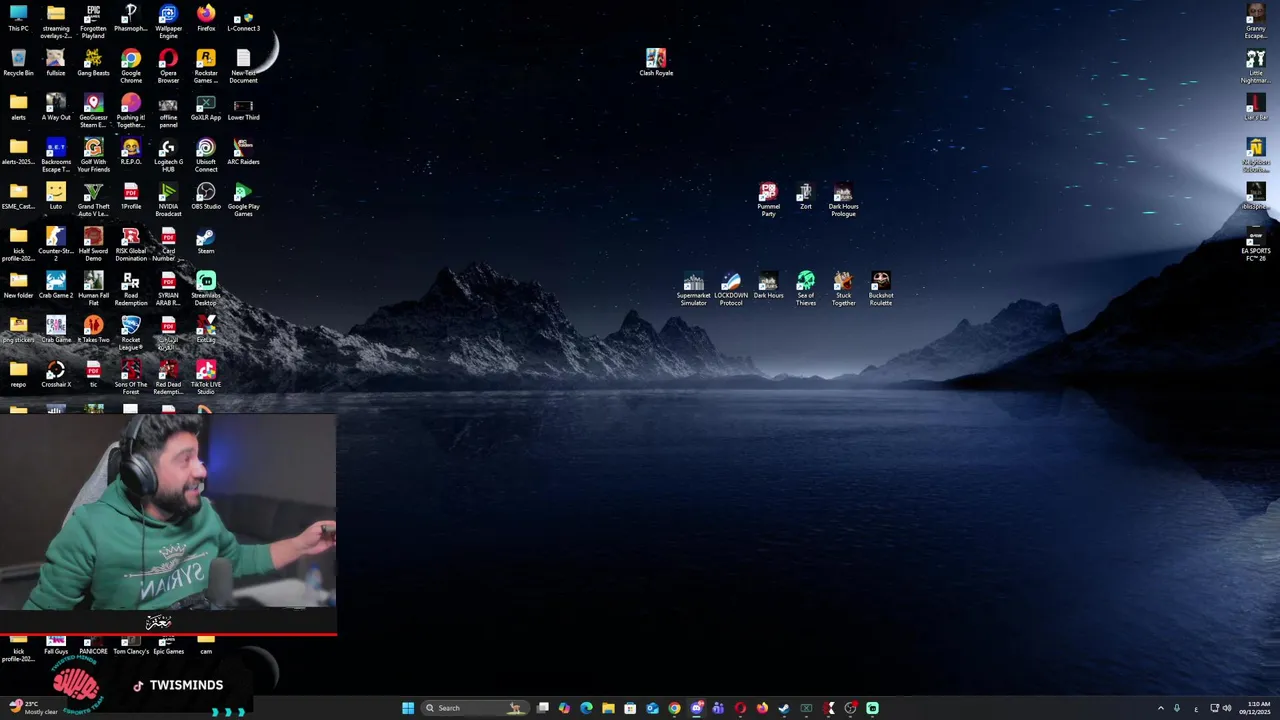This screenshot has width=1280, height=720.
Task: Open Counter-Strike 2 desktop icon
Action: (x=56, y=245)
